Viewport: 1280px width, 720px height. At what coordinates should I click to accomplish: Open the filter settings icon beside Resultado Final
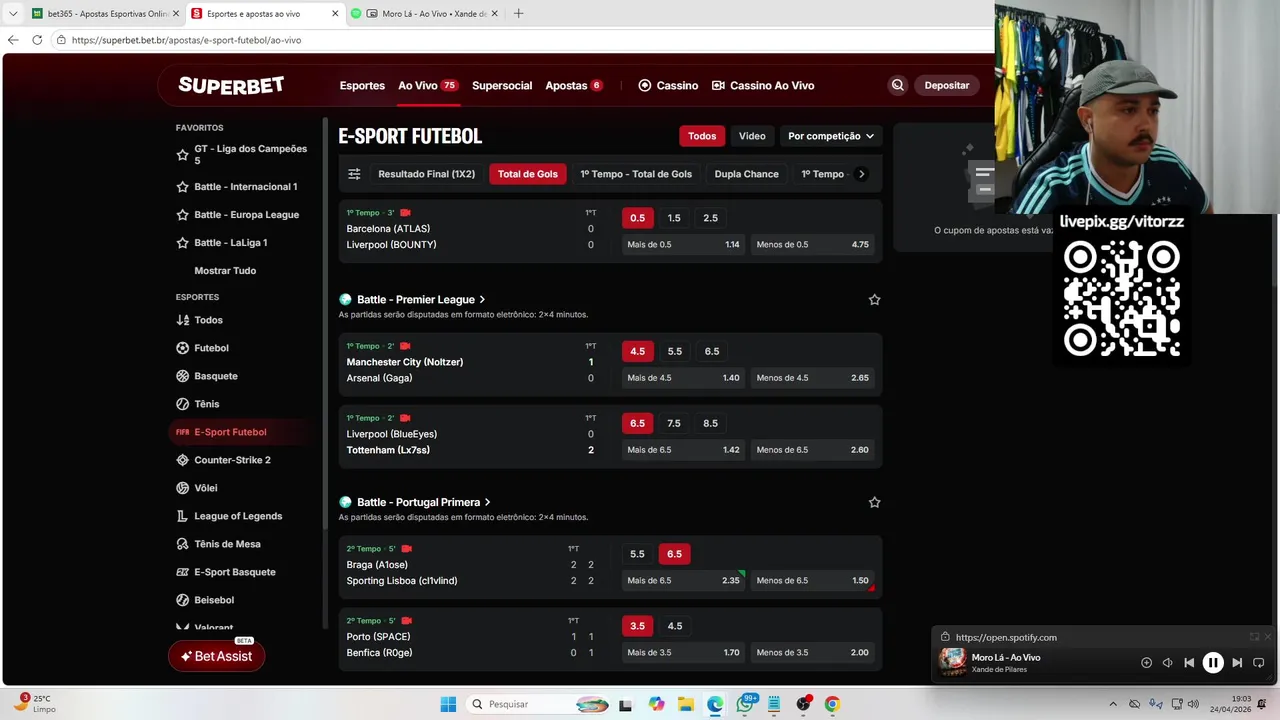tap(354, 174)
